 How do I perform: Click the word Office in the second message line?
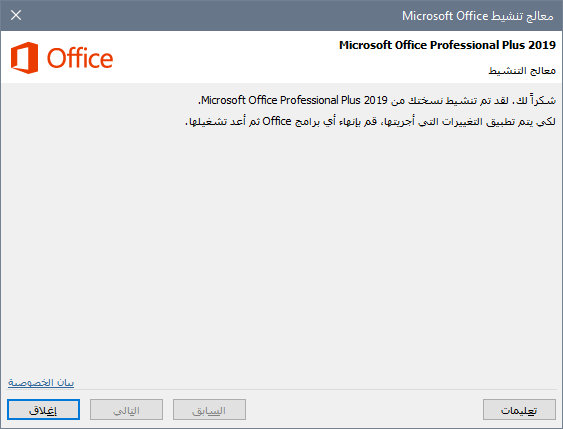pyautogui.click(x=276, y=121)
